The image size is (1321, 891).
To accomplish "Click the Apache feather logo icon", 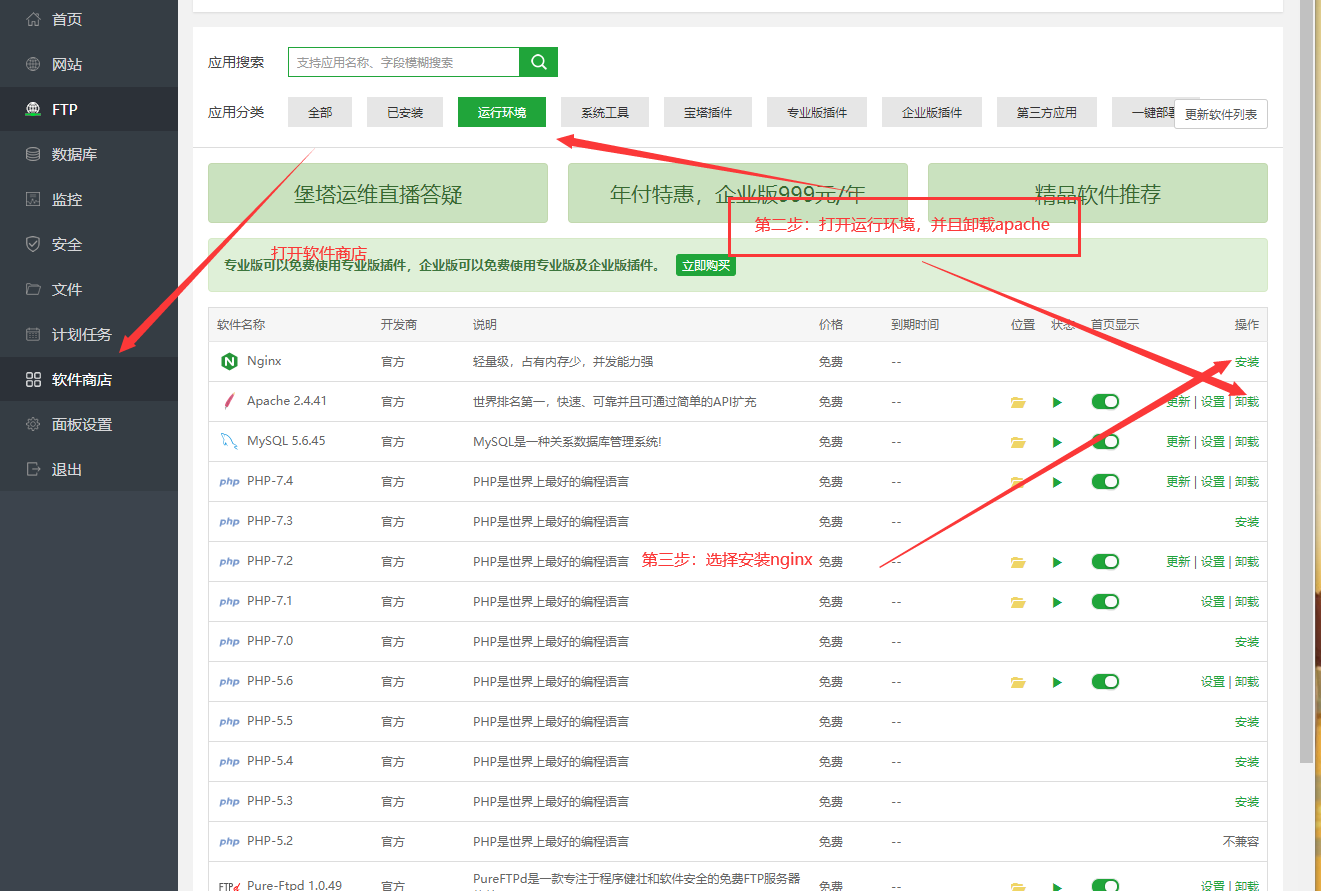I will coord(229,402).
